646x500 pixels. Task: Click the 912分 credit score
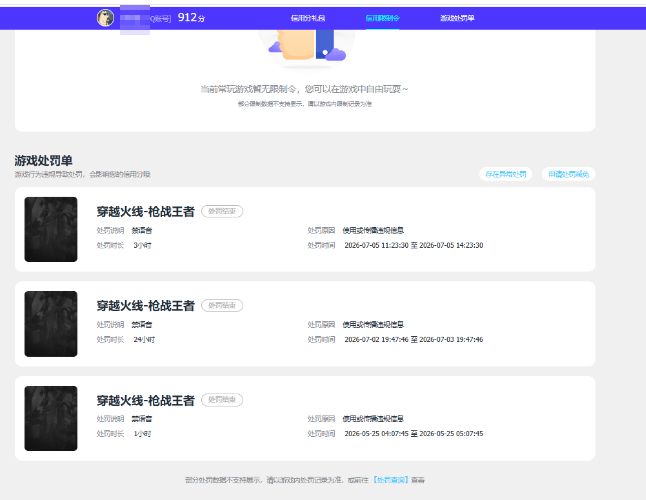191,18
